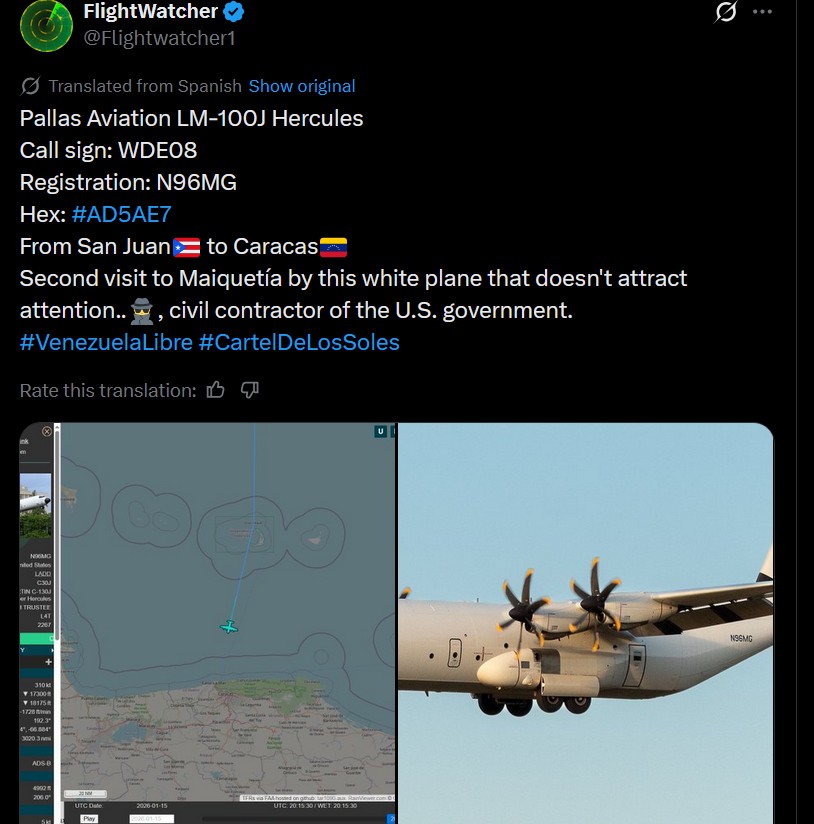Click the FlightWatcher display name
The image size is (814, 824).
pos(150,12)
